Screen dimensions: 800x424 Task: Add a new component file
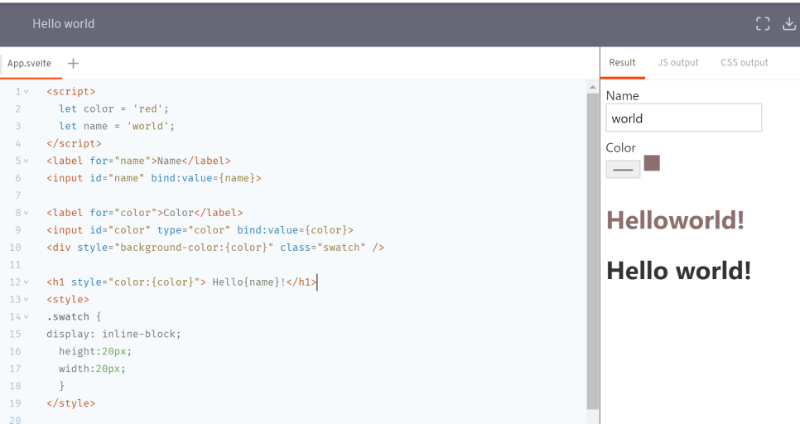coord(73,63)
